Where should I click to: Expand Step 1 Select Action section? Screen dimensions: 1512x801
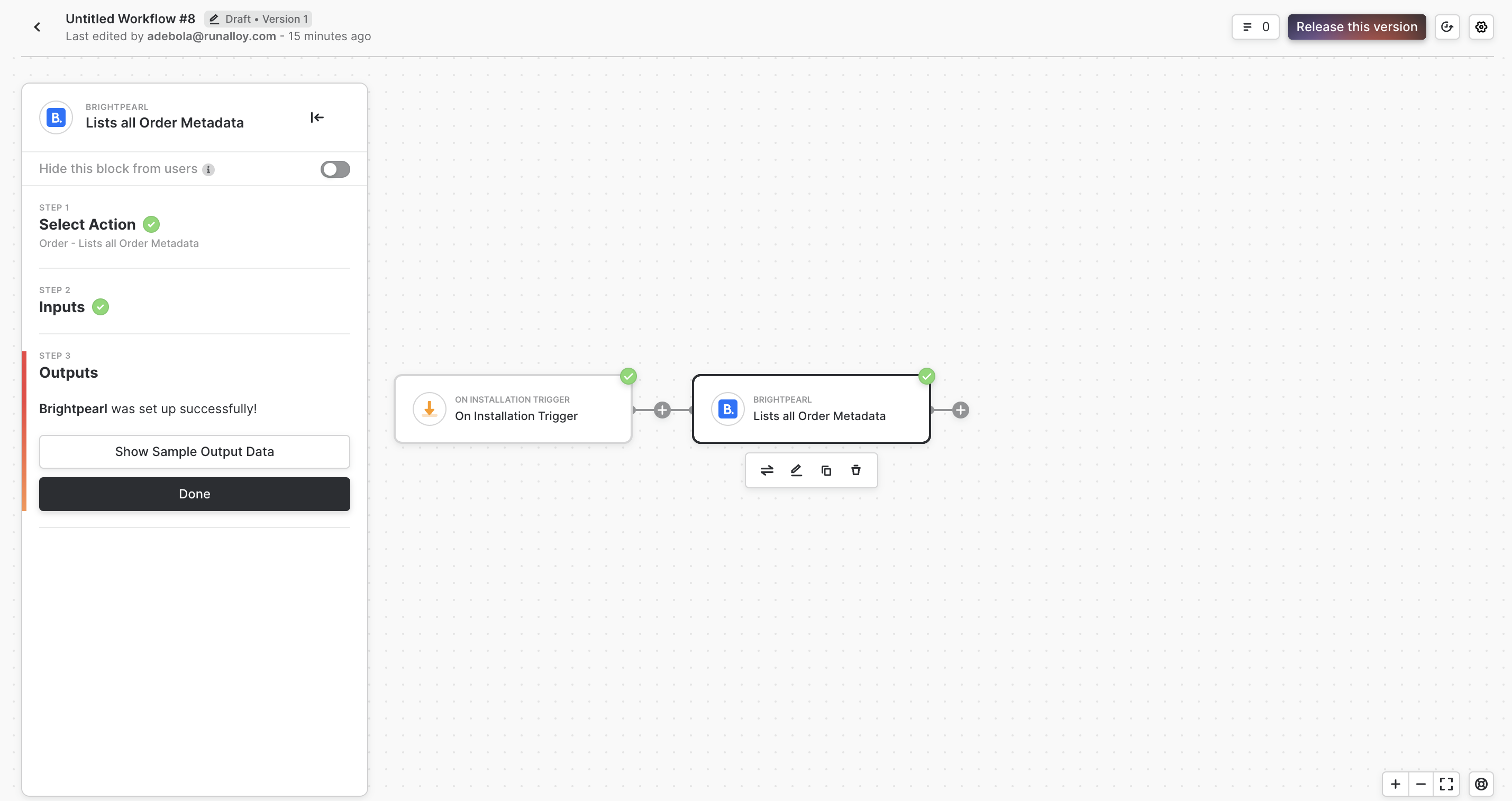click(87, 224)
